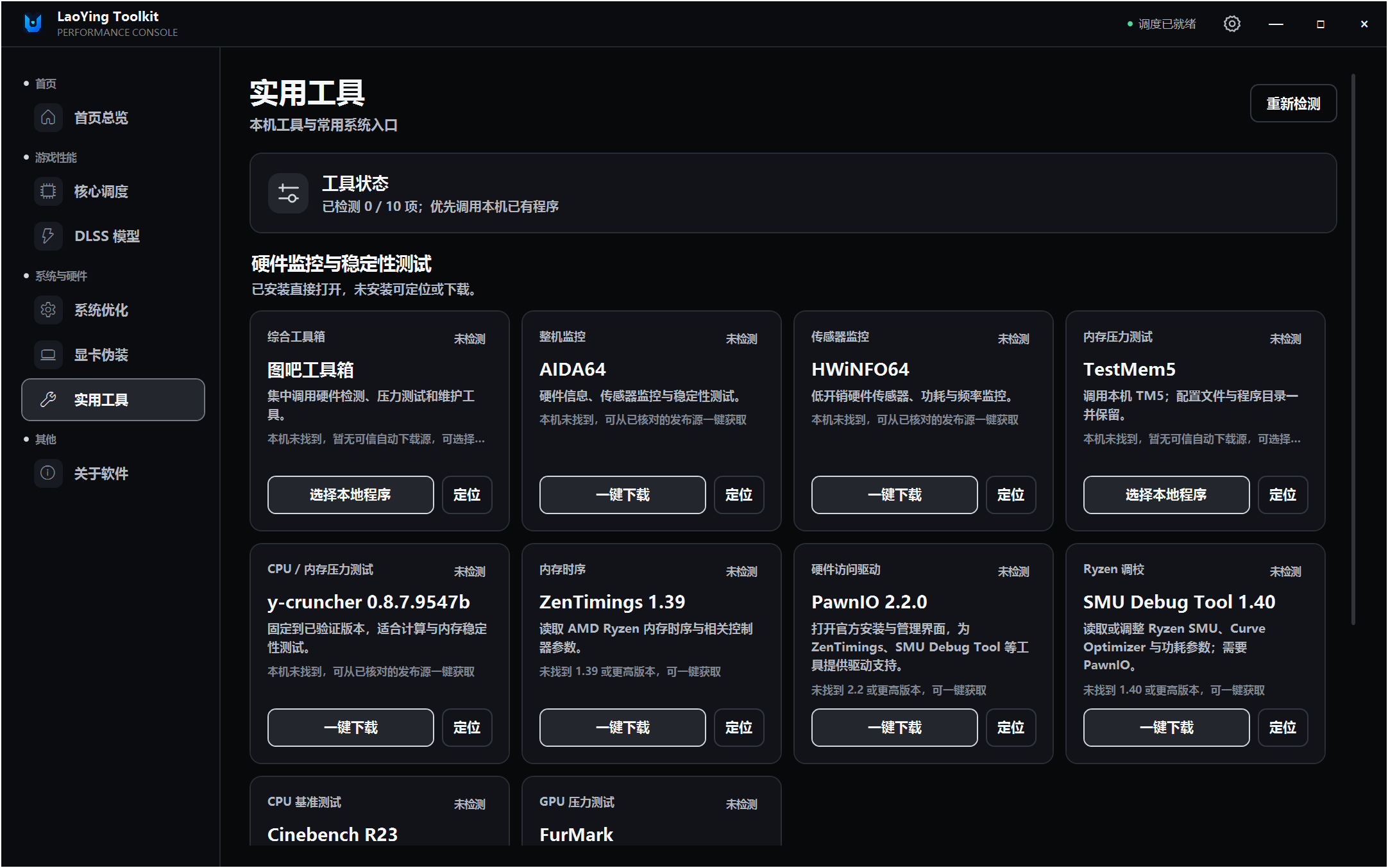
Task: Click the gear icon beside 系统优化
Action: click(x=48, y=310)
